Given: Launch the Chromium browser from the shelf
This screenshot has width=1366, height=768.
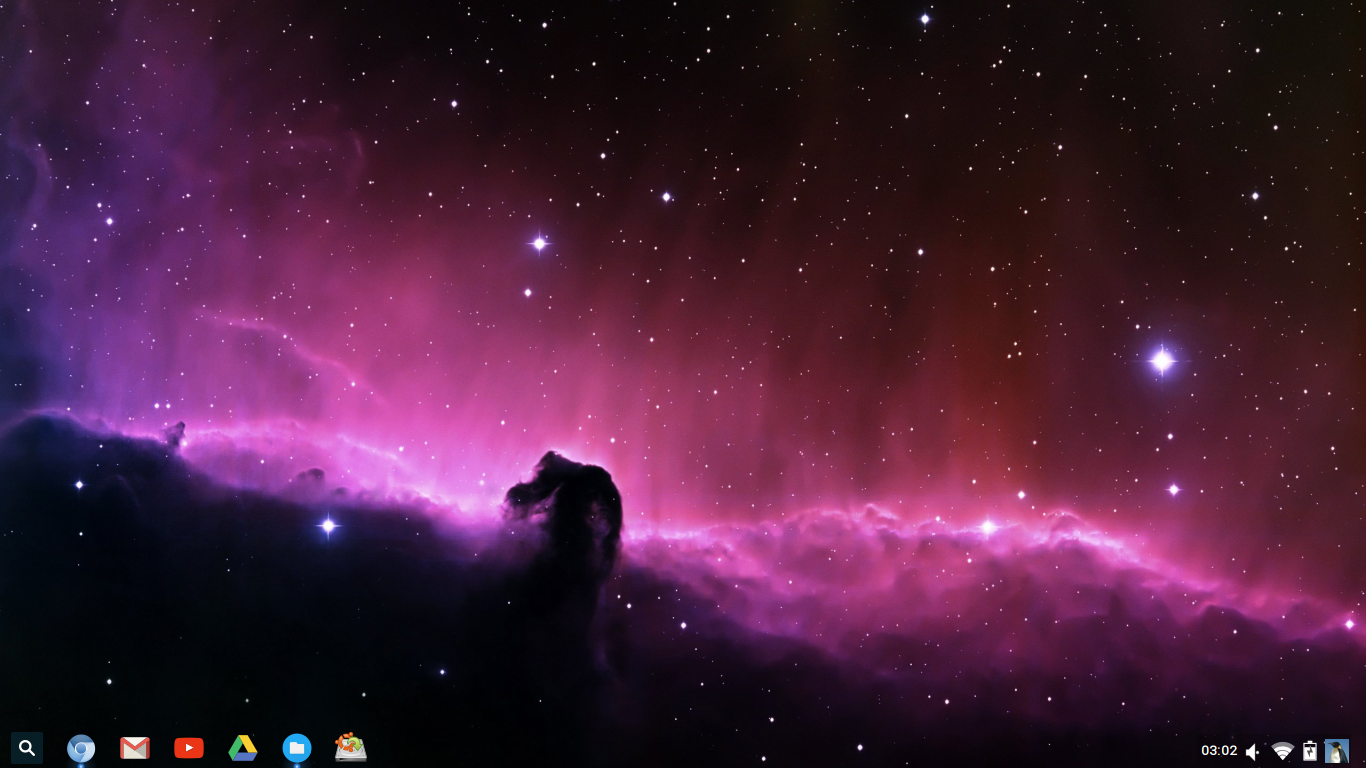Looking at the screenshot, I should pyautogui.click(x=81, y=748).
